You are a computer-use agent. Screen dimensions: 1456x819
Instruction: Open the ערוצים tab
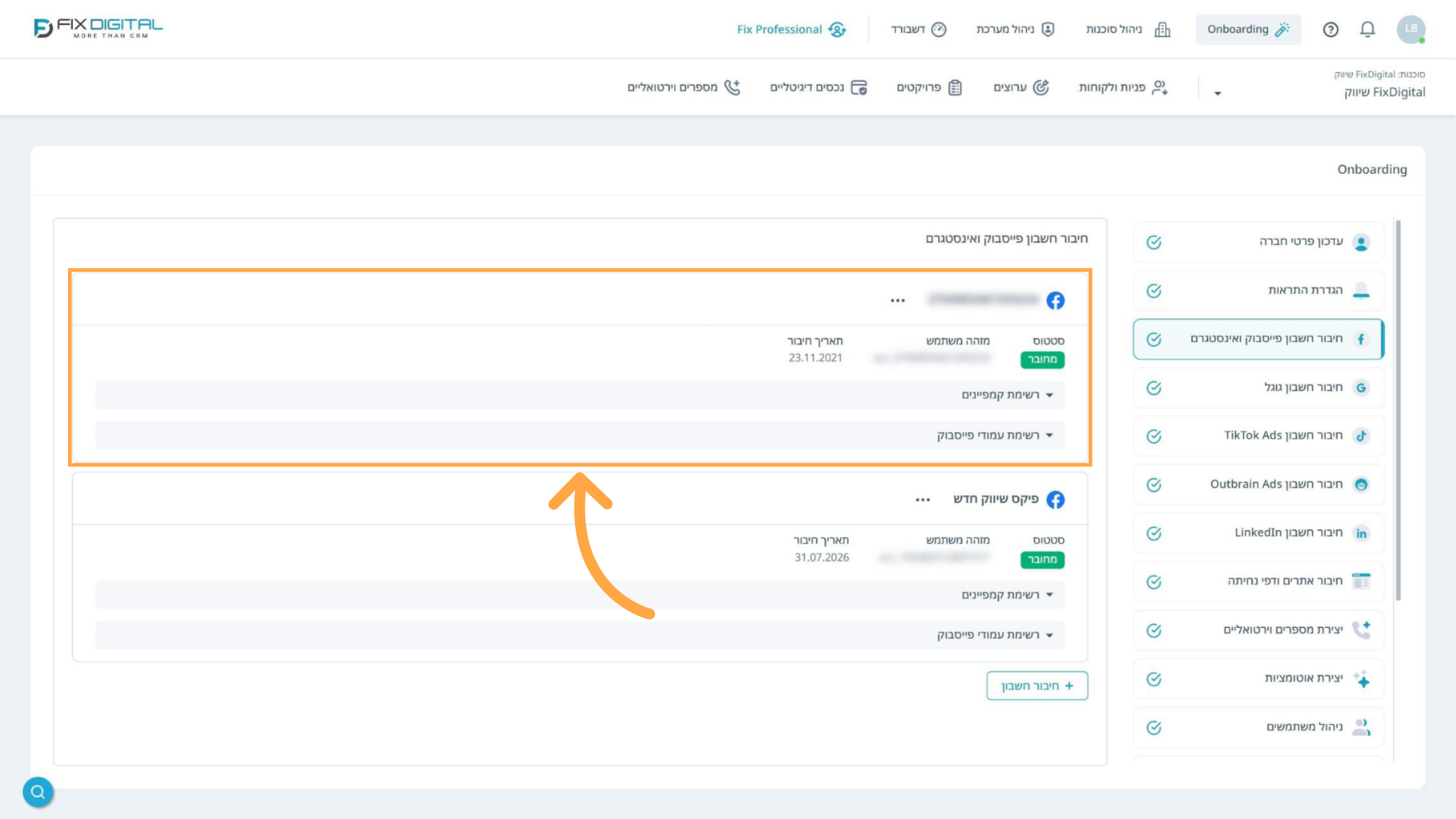pyautogui.click(x=1021, y=87)
